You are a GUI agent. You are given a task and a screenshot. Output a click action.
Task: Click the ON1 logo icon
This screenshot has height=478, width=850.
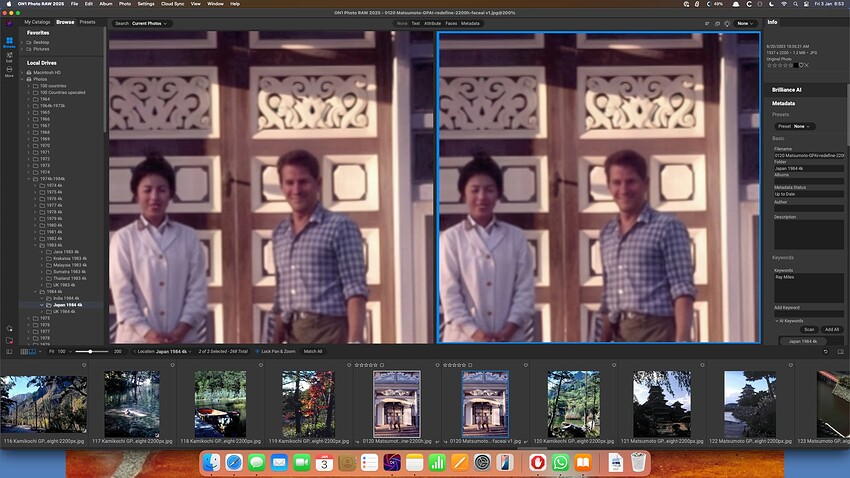[9, 23]
